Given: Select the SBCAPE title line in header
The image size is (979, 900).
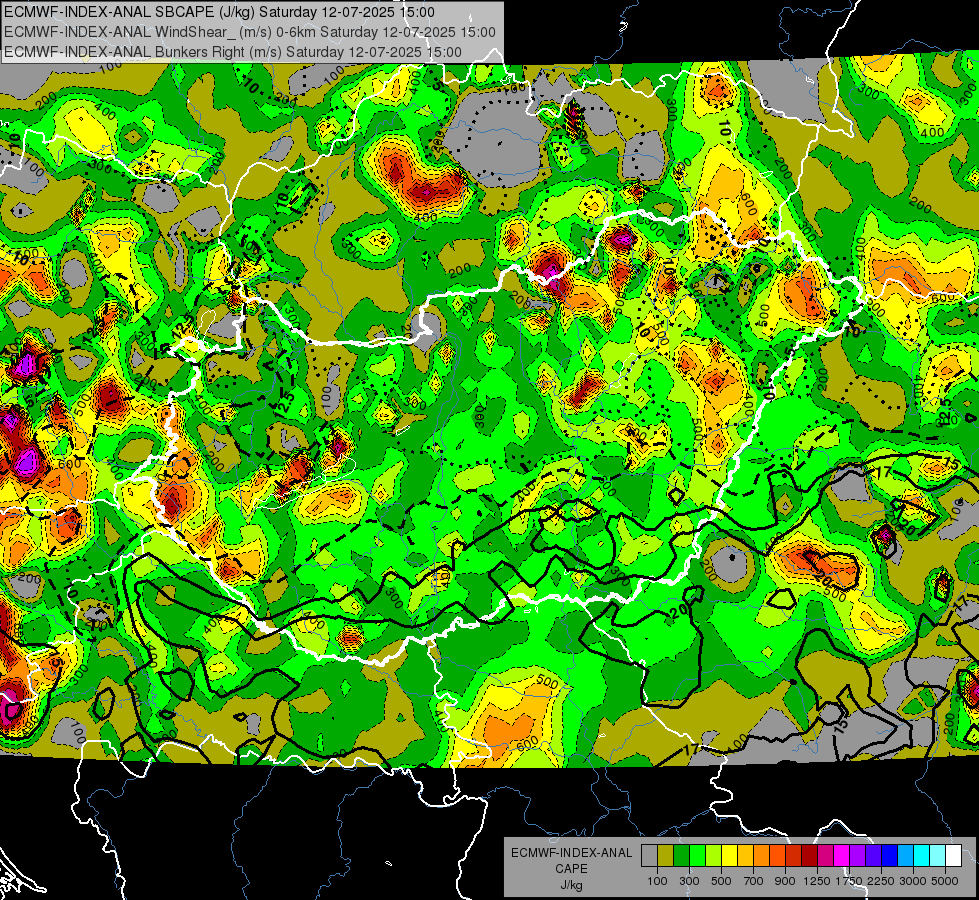Looking at the screenshot, I should [x=220, y=12].
